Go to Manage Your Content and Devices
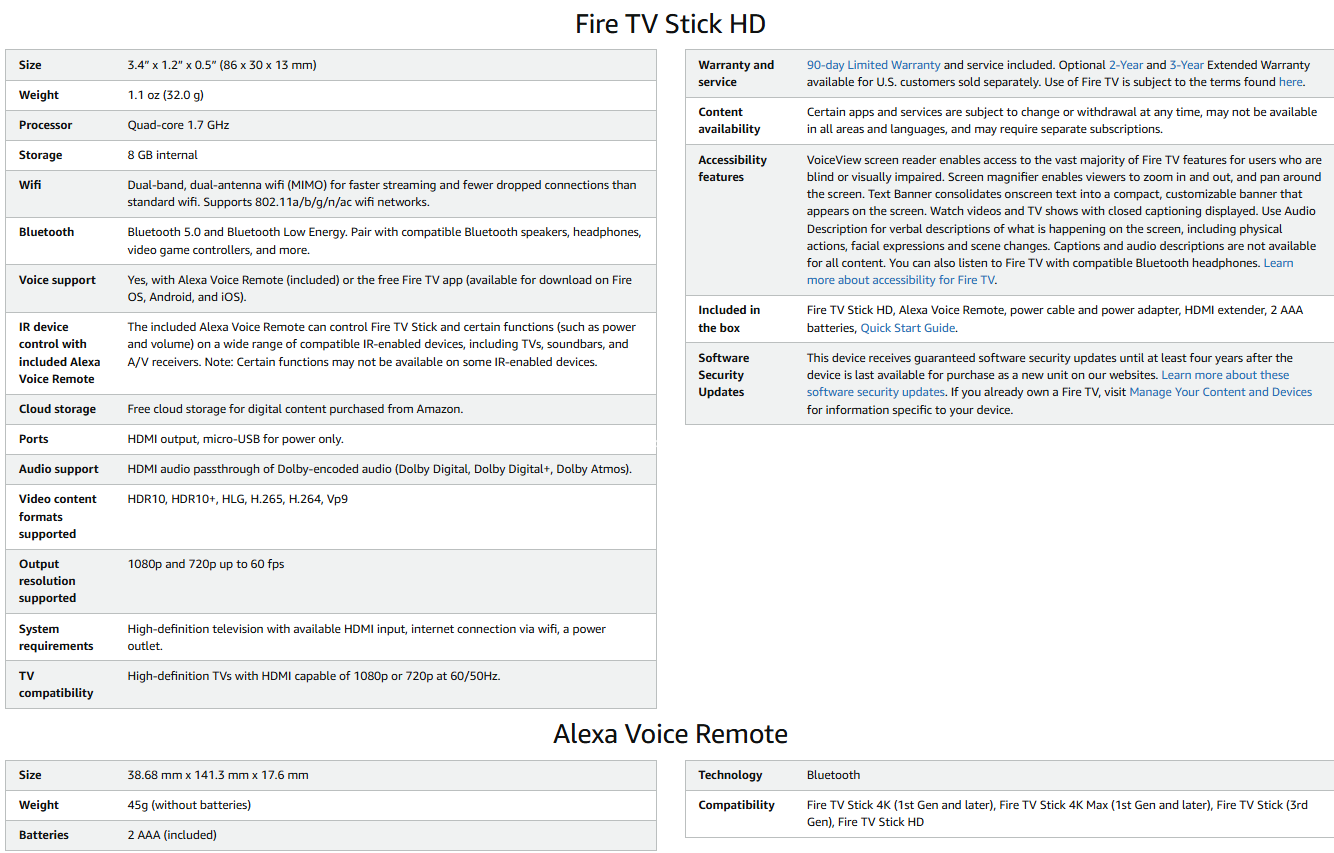Screen dimensions: 1334x853 (x=1220, y=392)
